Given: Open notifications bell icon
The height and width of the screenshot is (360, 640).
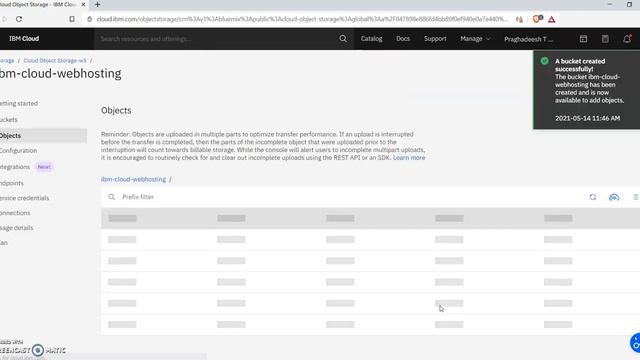Looking at the screenshot, I should point(627,39).
